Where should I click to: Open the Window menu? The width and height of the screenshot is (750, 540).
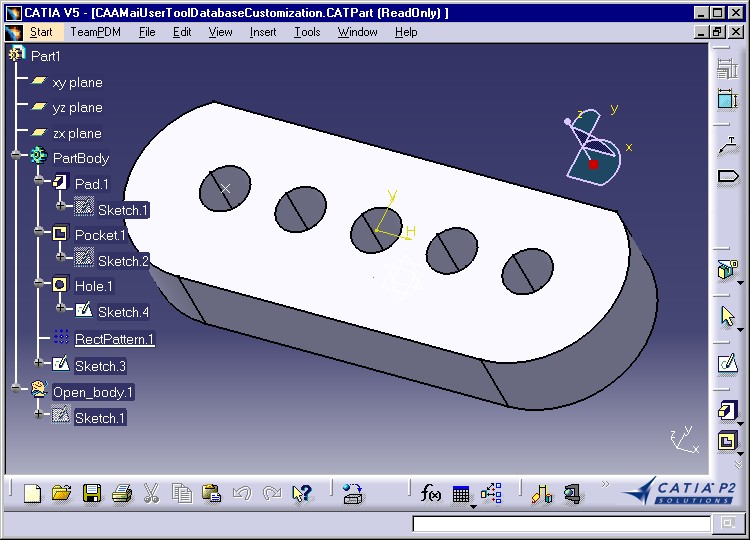coord(357,32)
